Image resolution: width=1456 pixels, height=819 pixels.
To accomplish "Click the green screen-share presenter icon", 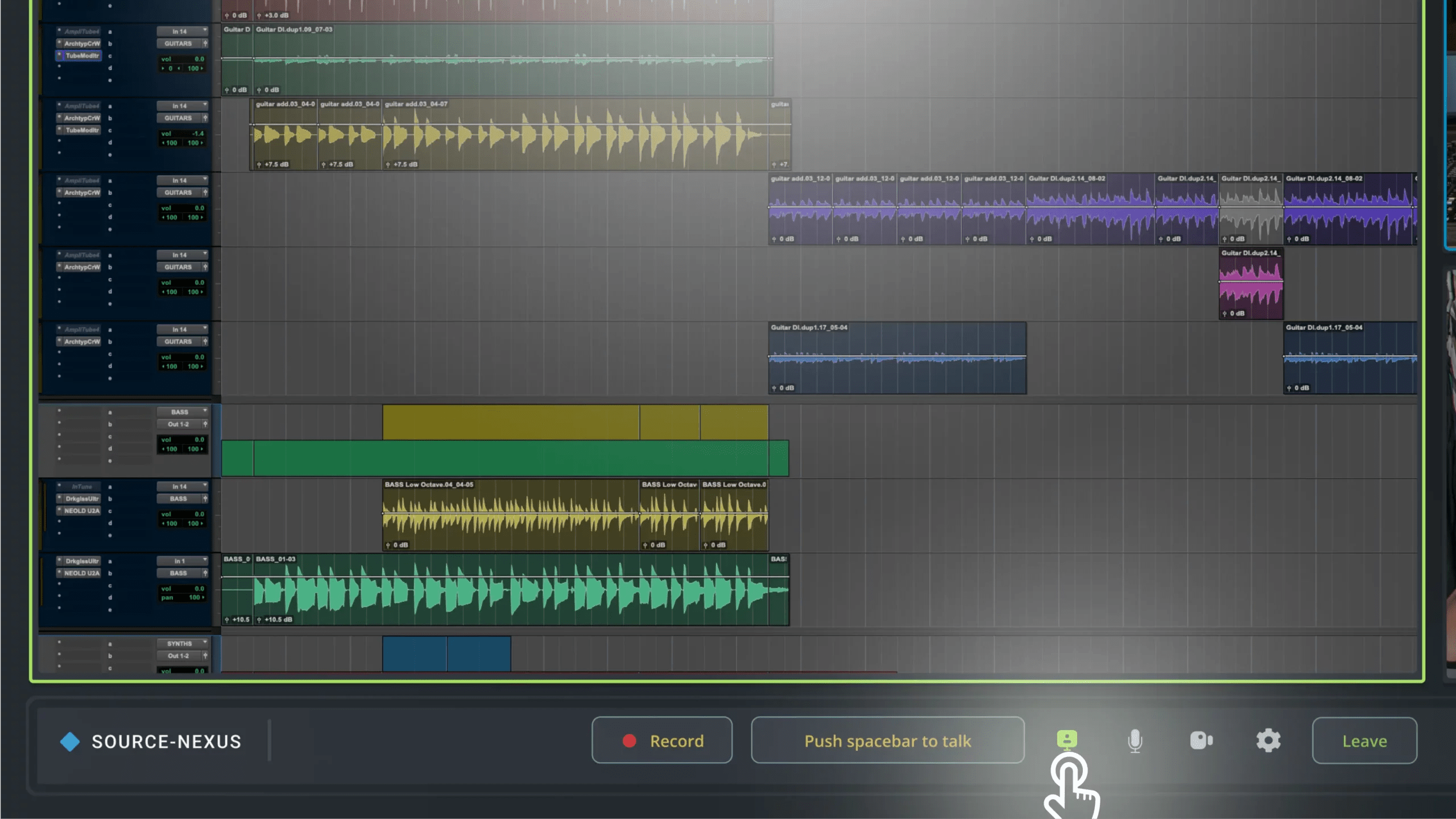I will (1067, 739).
